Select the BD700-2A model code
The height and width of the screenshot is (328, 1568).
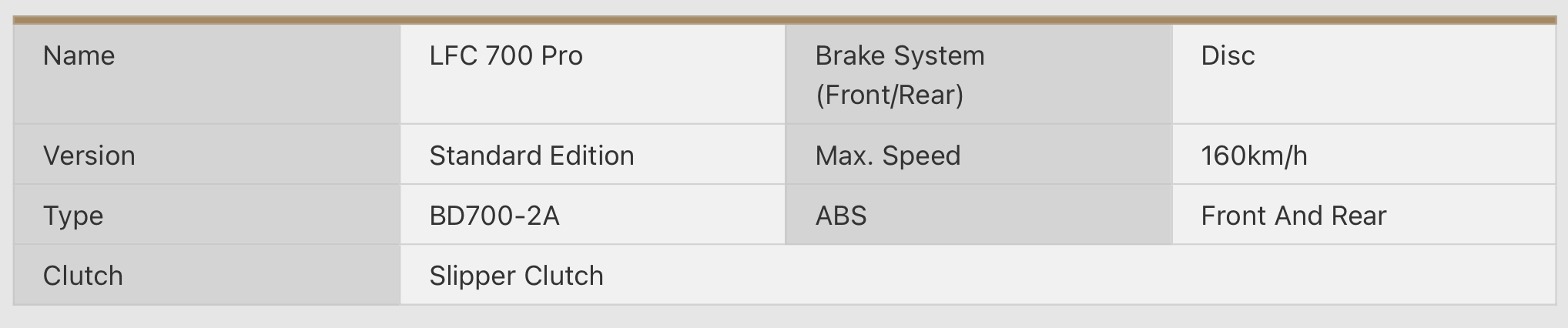click(494, 216)
